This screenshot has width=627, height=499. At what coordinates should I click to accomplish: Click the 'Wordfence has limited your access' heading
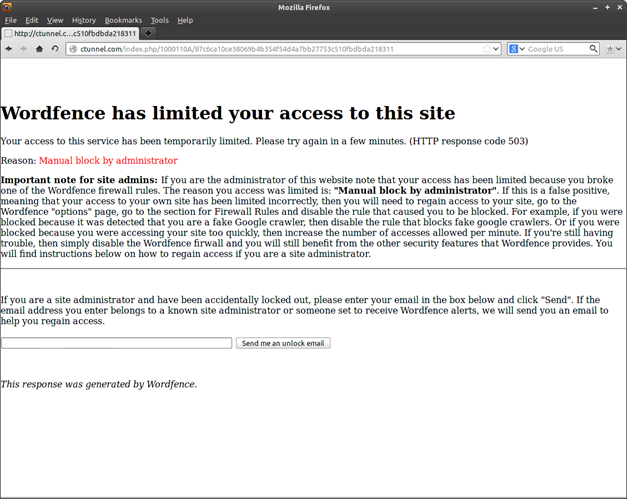coord(228,113)
